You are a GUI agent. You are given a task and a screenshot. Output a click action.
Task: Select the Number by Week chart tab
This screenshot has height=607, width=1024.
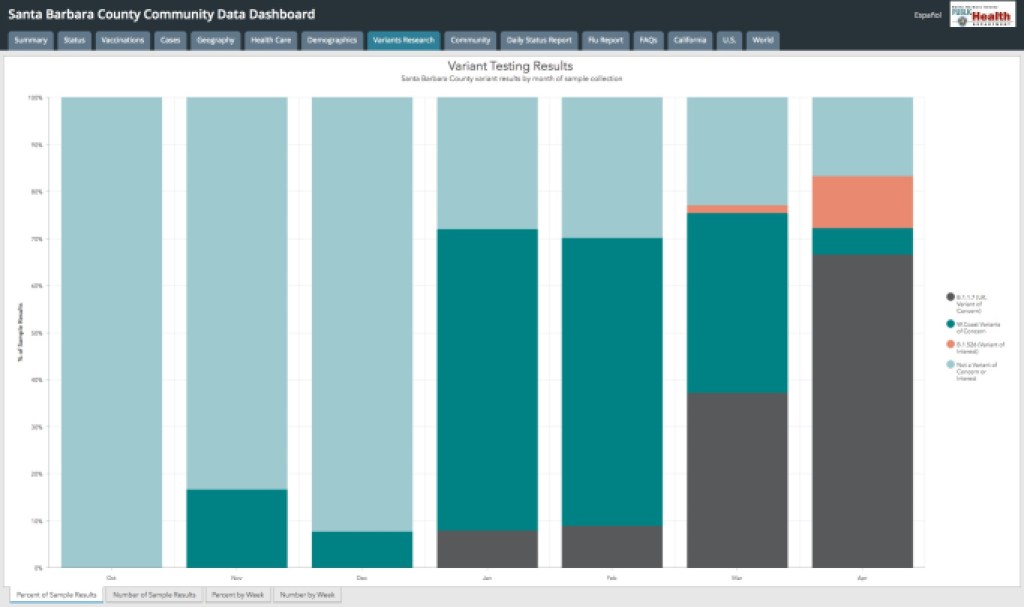(x=307, y=595)
